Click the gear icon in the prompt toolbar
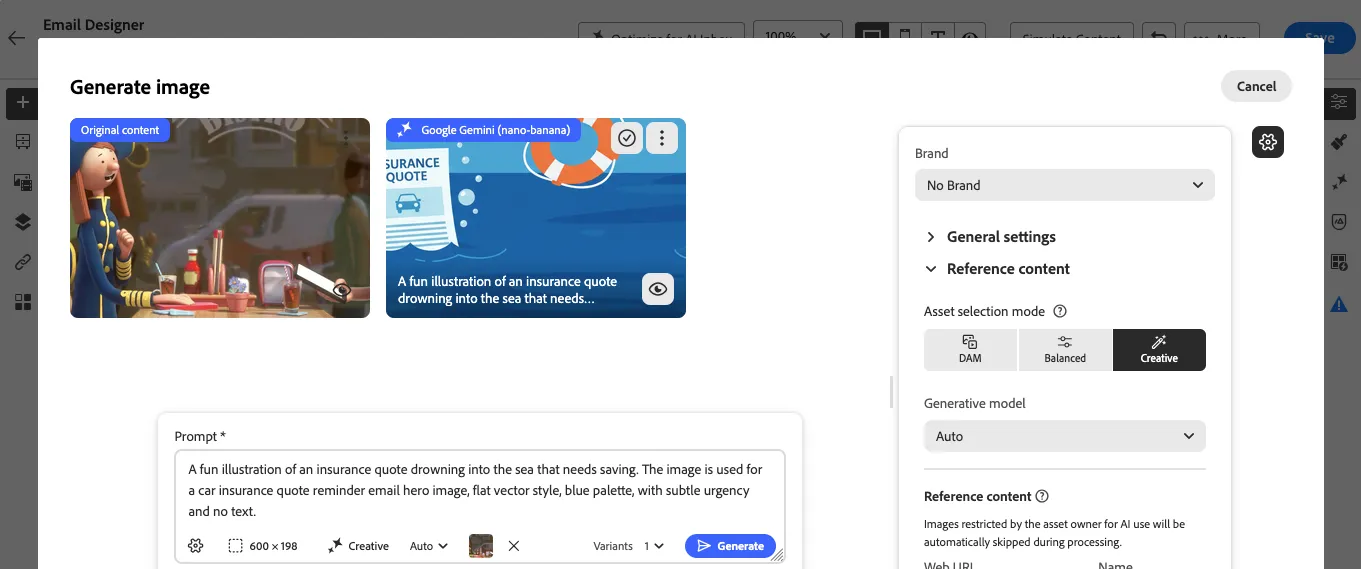 tap(196, 546)
